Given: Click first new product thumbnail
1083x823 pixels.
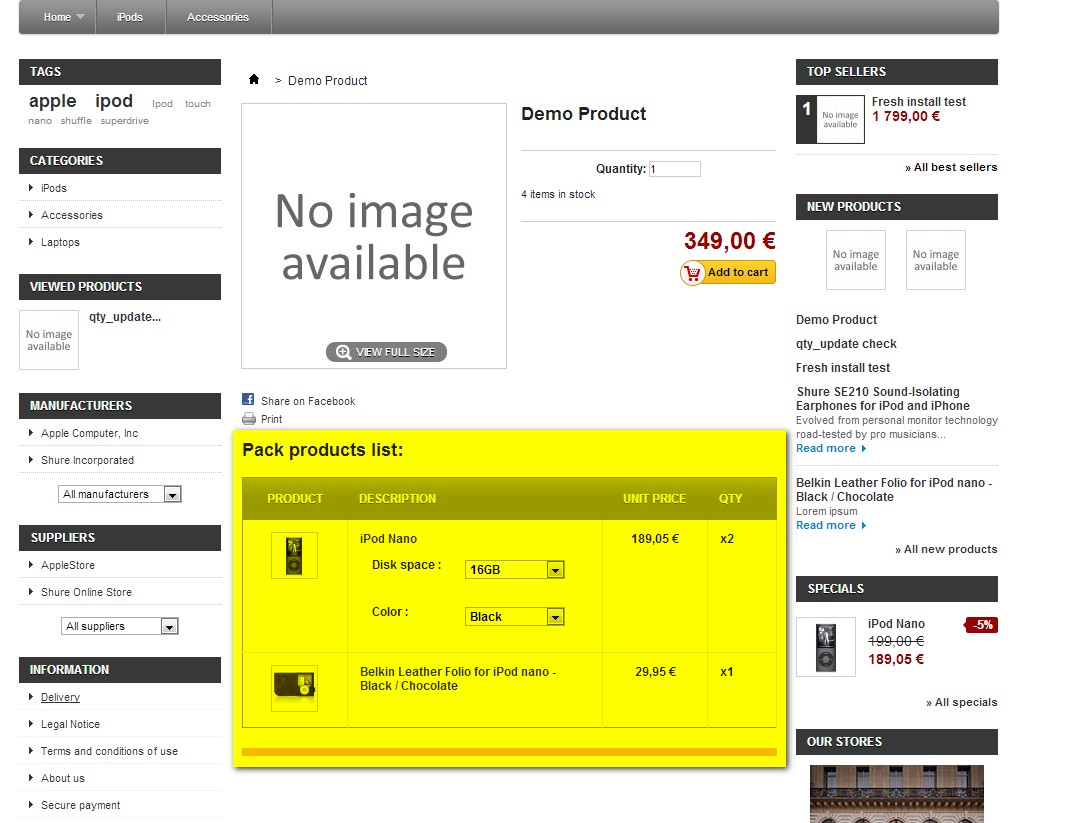Looking at the screenshot, I should point(856,260).
